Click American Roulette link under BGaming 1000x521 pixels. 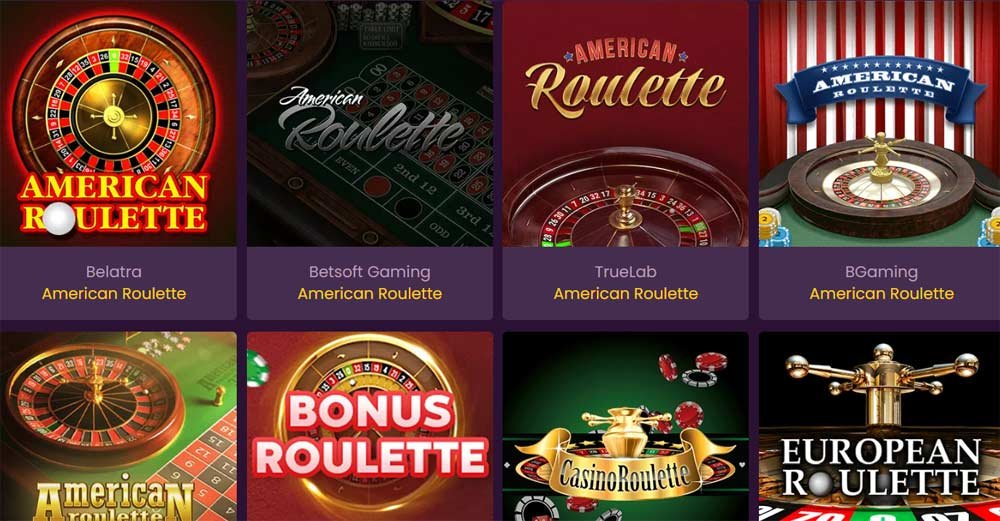(882, 294)
